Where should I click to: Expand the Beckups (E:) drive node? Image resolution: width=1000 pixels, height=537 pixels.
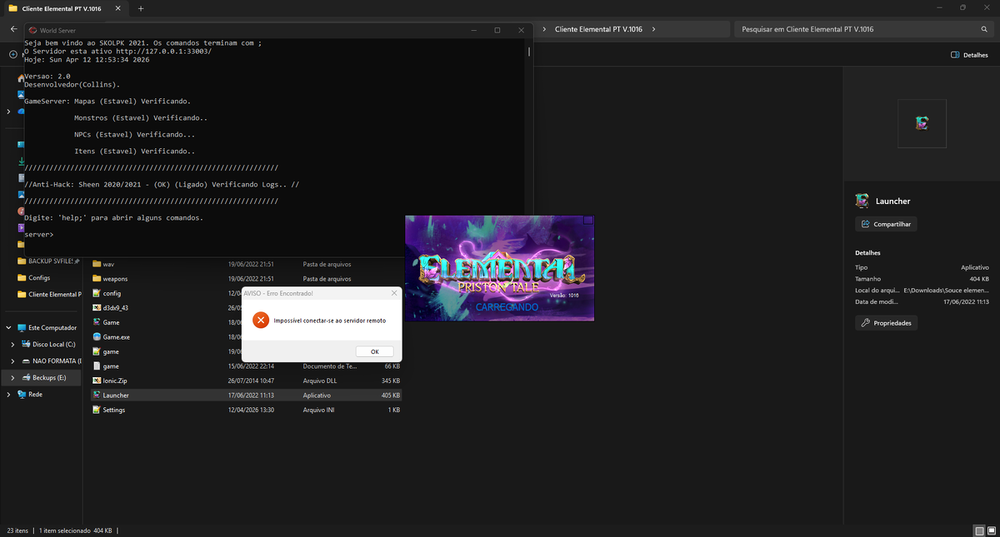12,378
